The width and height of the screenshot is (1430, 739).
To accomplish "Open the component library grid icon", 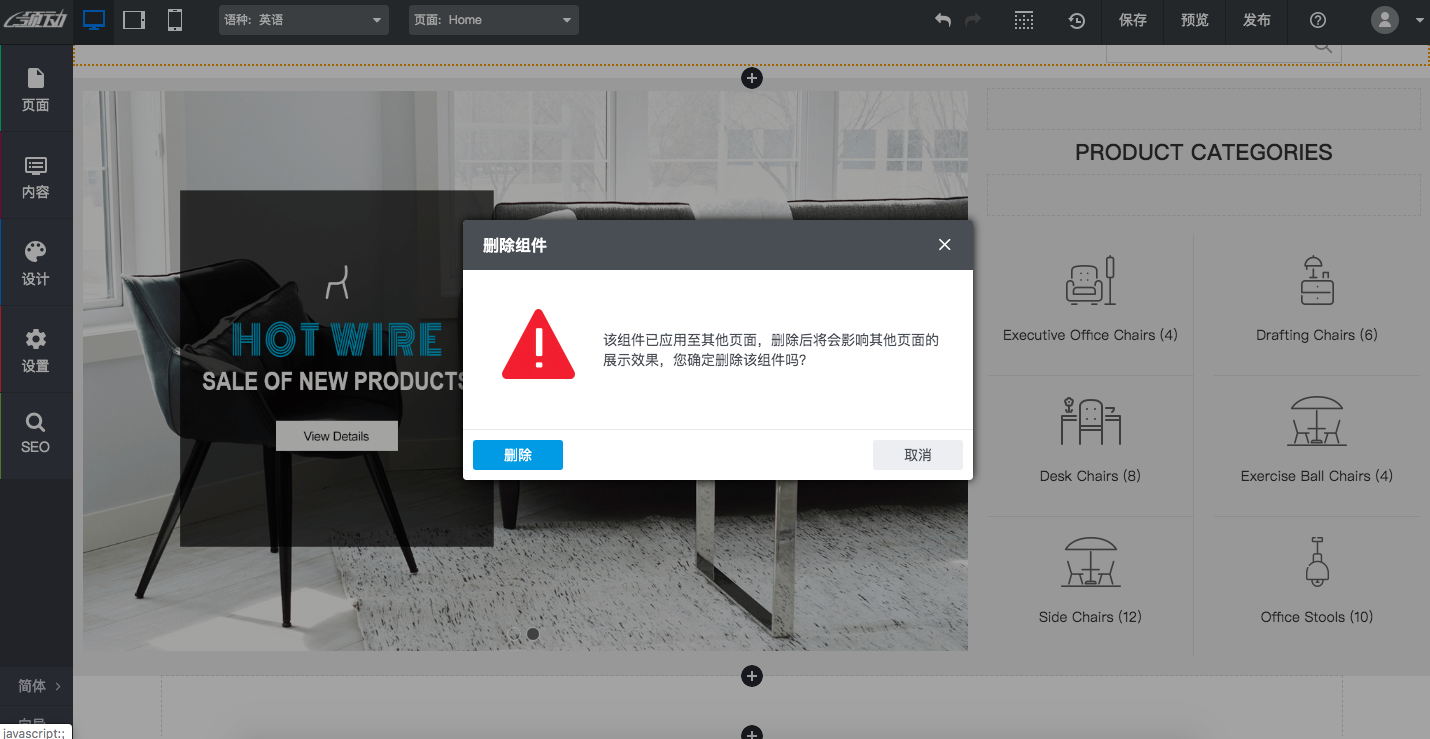I will pos(1023,20).
